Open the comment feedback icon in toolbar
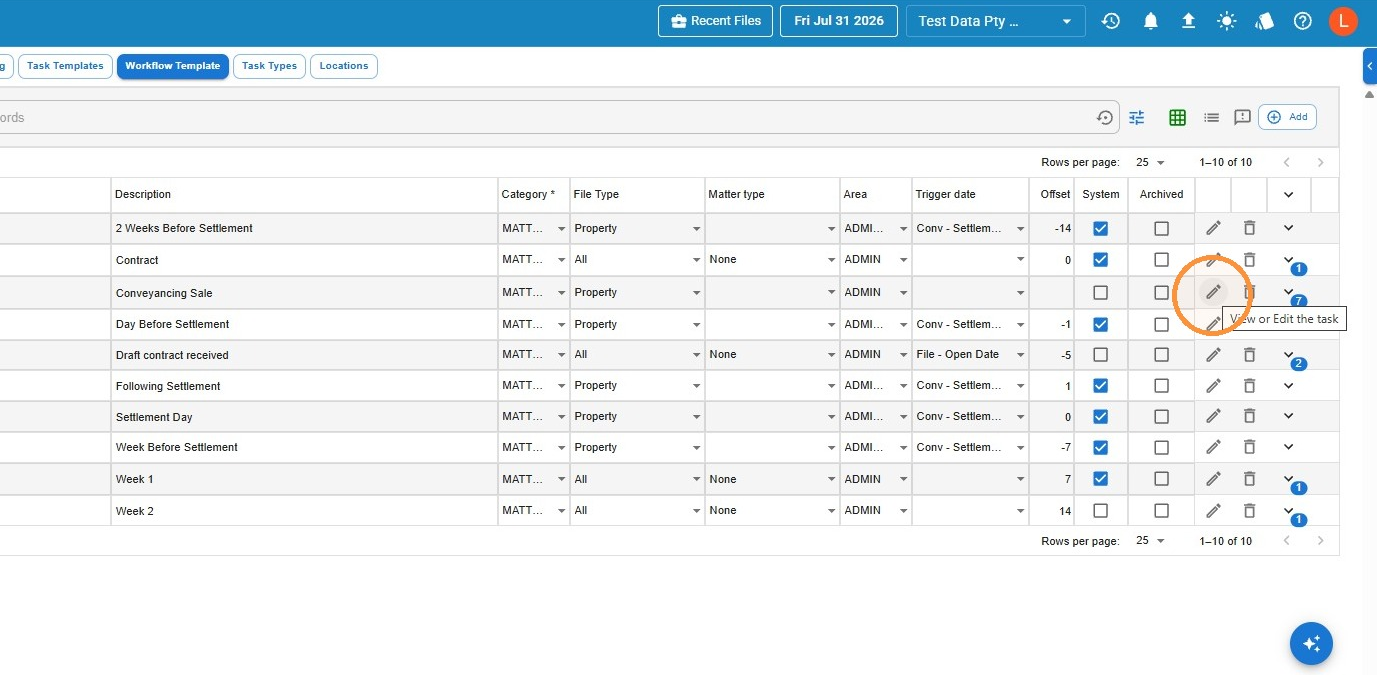1377x675 pixels. (x=1243, y=117)
